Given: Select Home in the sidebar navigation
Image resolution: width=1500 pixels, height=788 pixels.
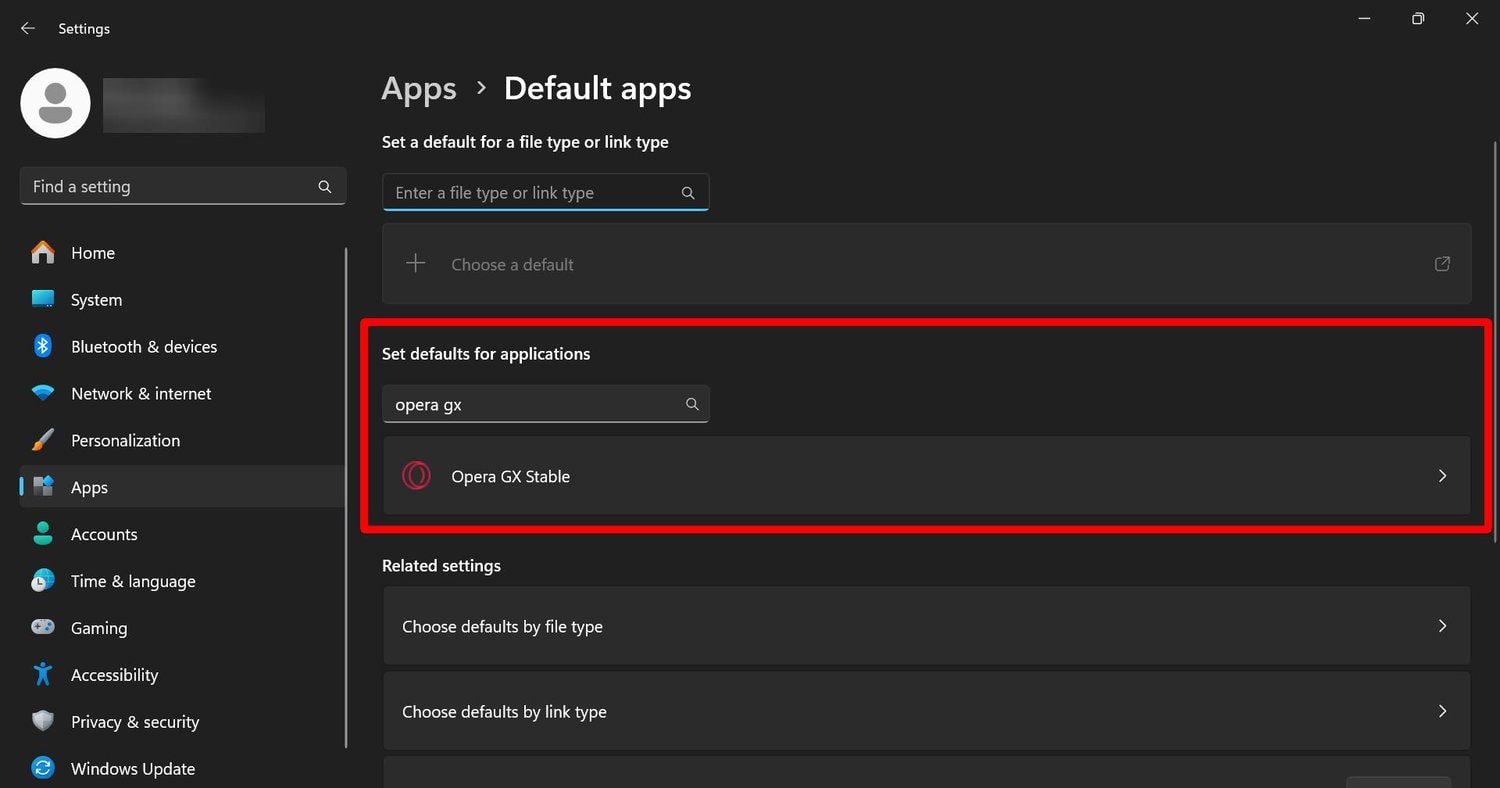Looking at the screenshot, I should click(92, 253).
